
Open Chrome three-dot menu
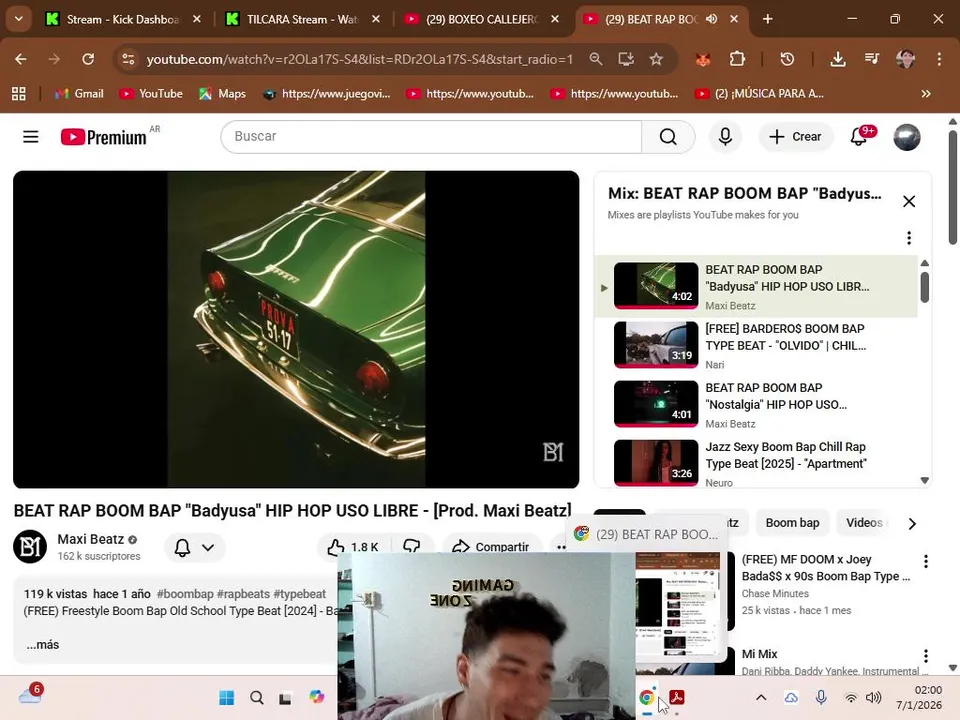[x=939, y=59]
